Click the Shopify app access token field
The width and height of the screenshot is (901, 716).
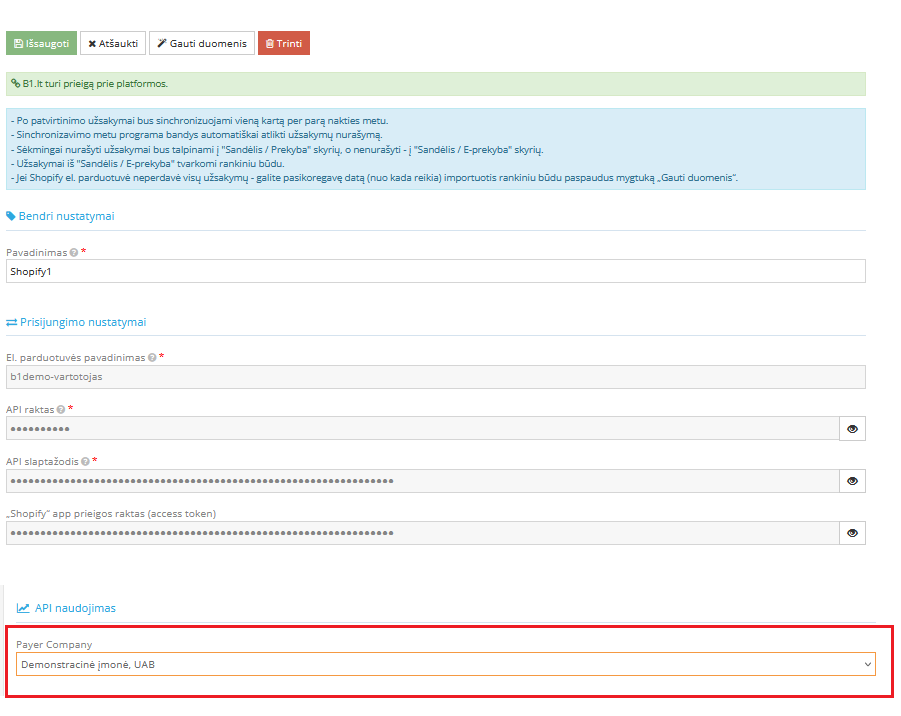[x=421, y=533]
